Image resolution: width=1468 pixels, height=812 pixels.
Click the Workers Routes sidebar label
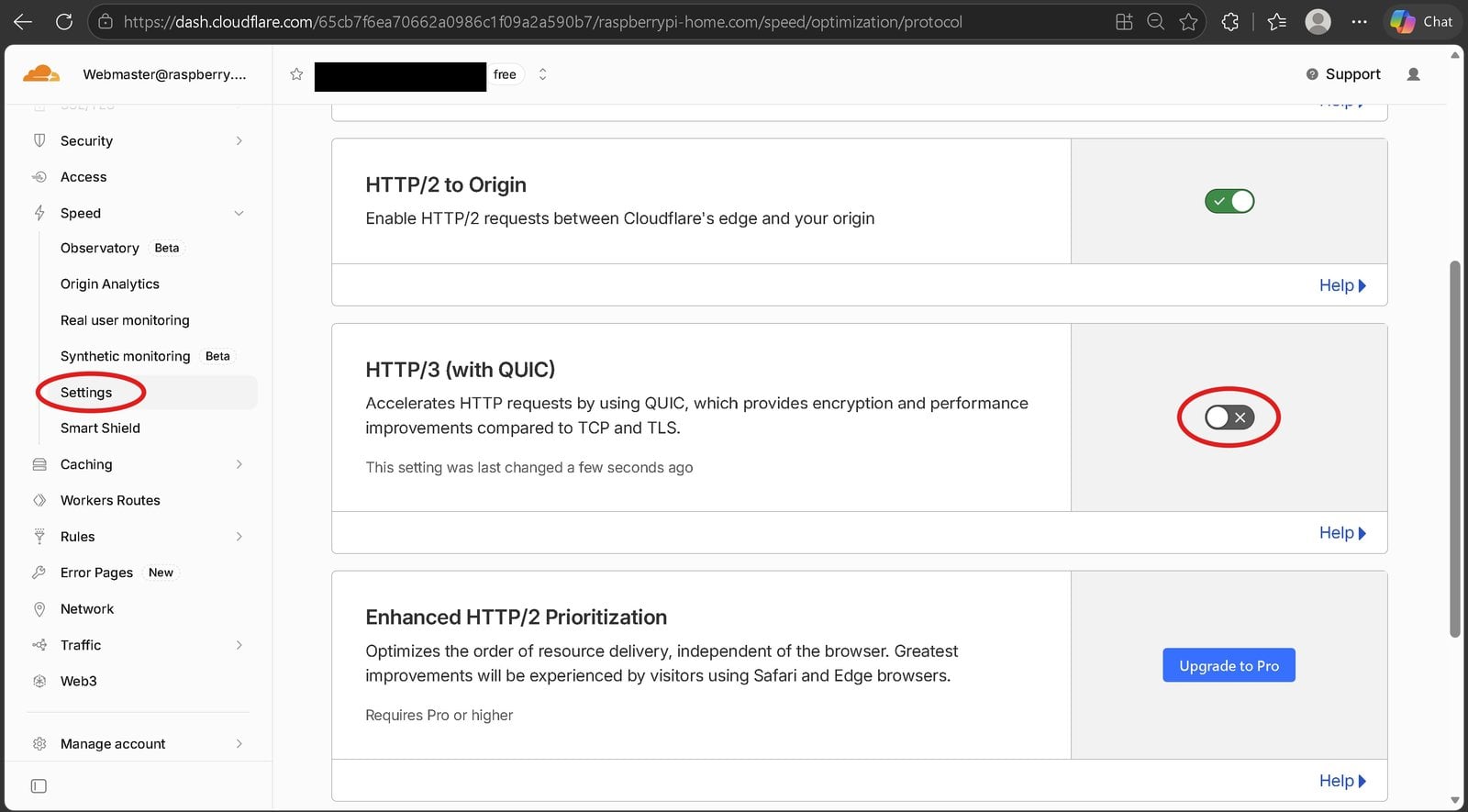[x=110, y=500]
